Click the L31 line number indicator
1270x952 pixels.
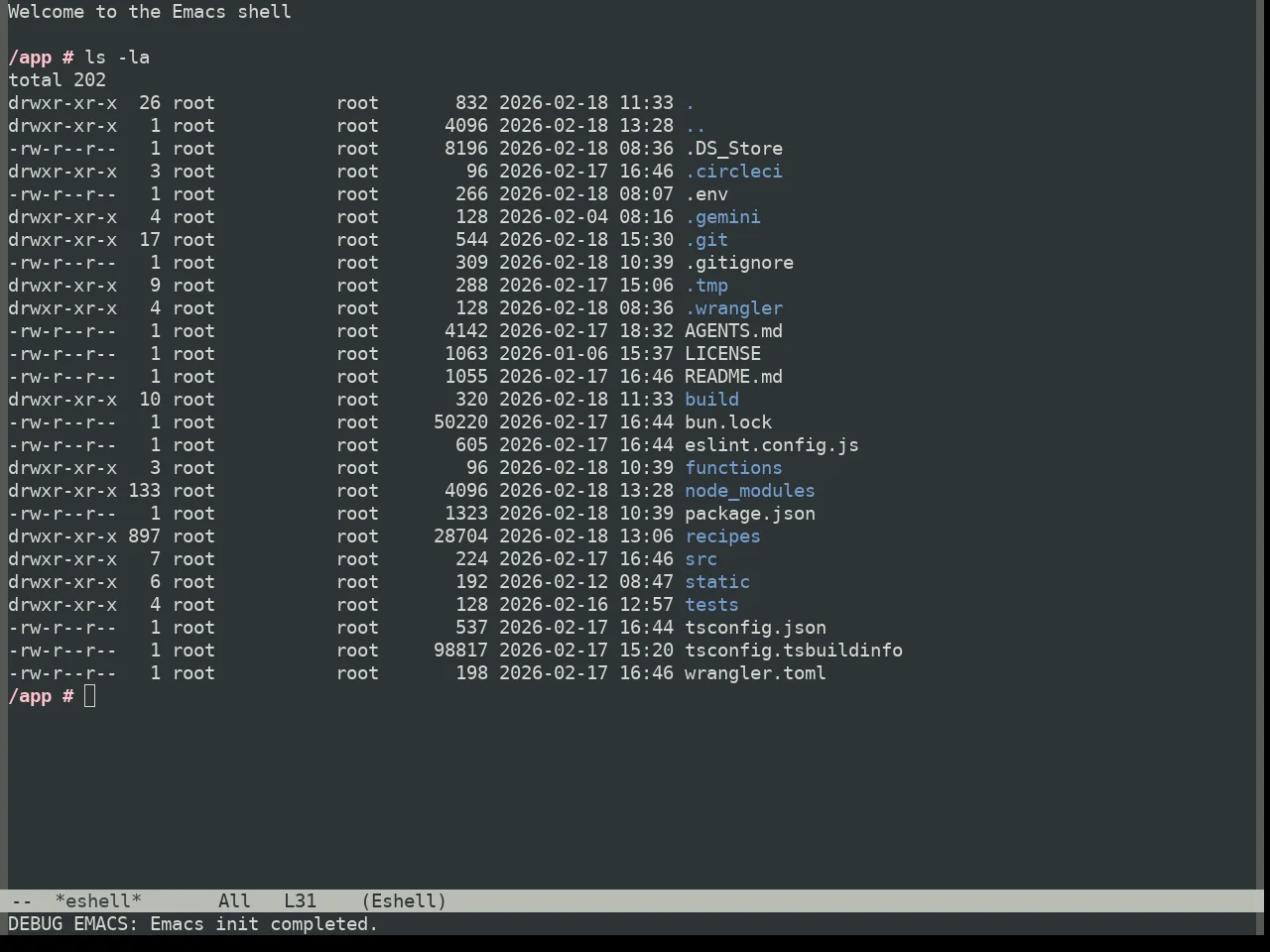point(300,901)
